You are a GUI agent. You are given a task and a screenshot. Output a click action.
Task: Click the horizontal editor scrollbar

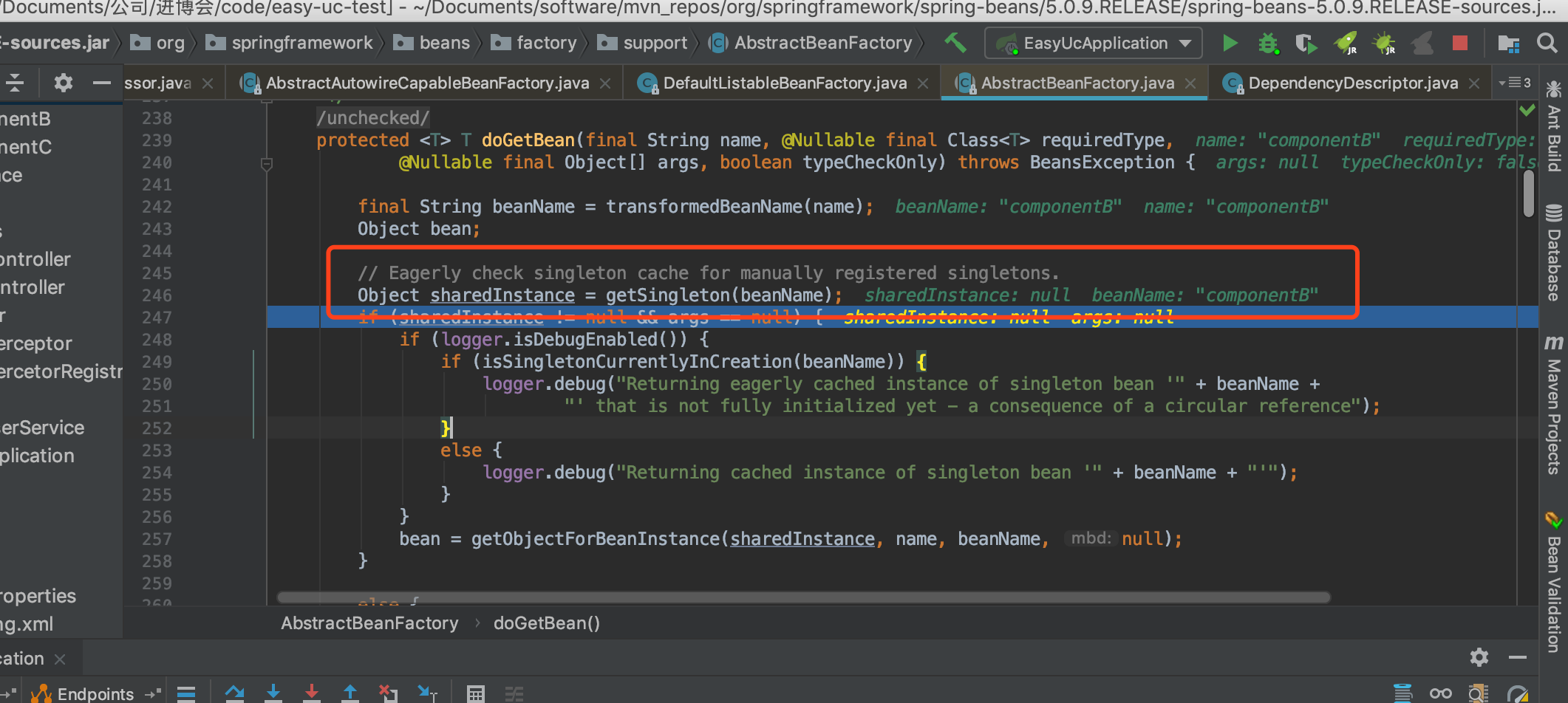[x=803, y=597]
